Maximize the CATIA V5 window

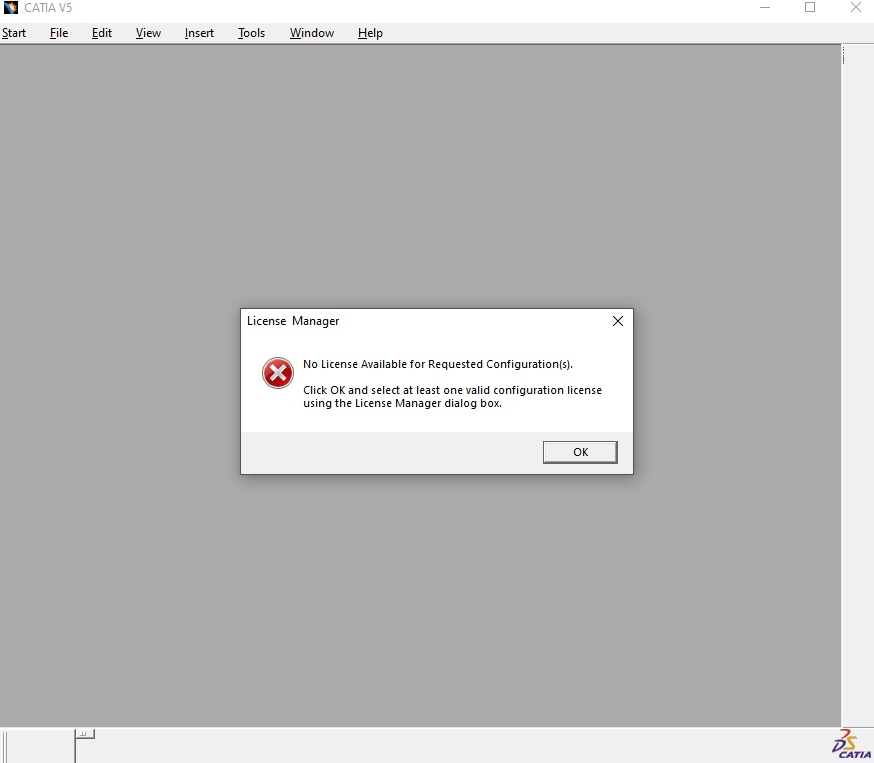point(810,8)
